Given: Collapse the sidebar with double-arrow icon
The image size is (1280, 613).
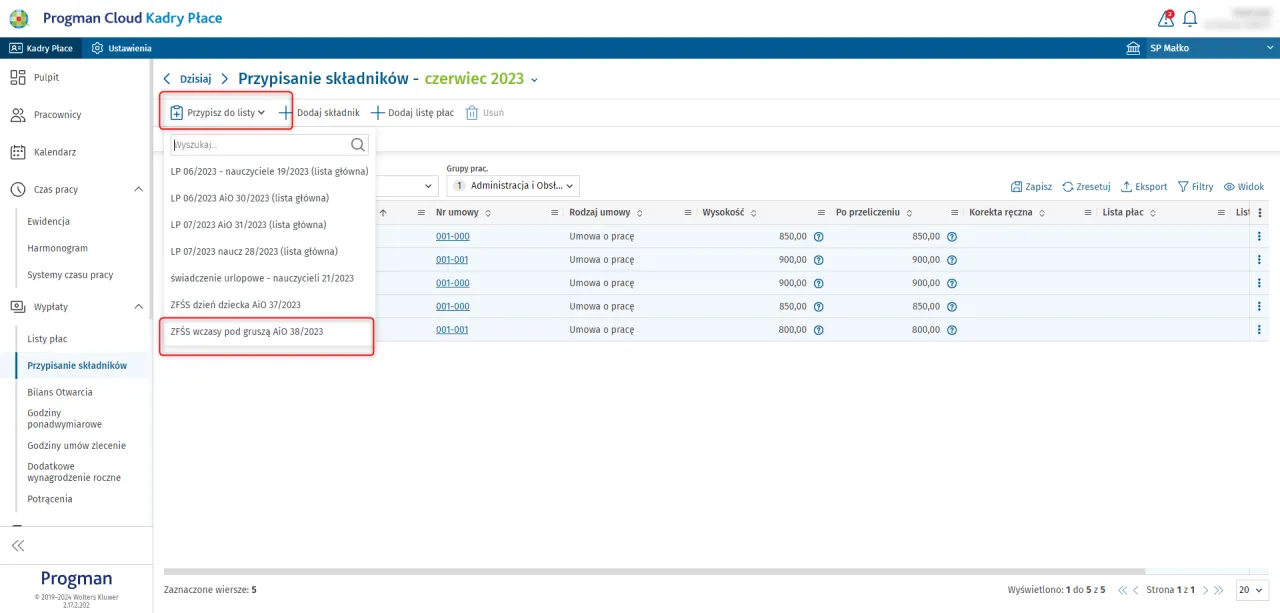Looking at the screenshot, I should (x=18, y=545).
